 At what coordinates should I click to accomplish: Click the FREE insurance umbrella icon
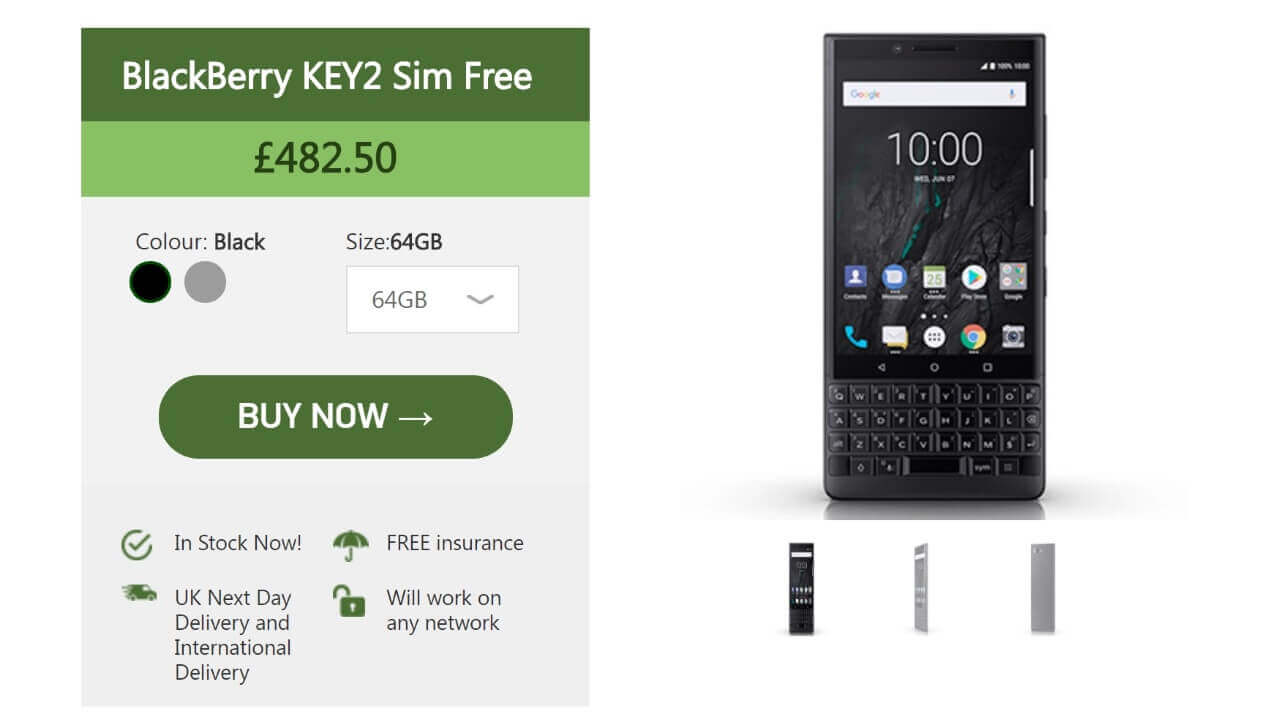pos(349,545)
